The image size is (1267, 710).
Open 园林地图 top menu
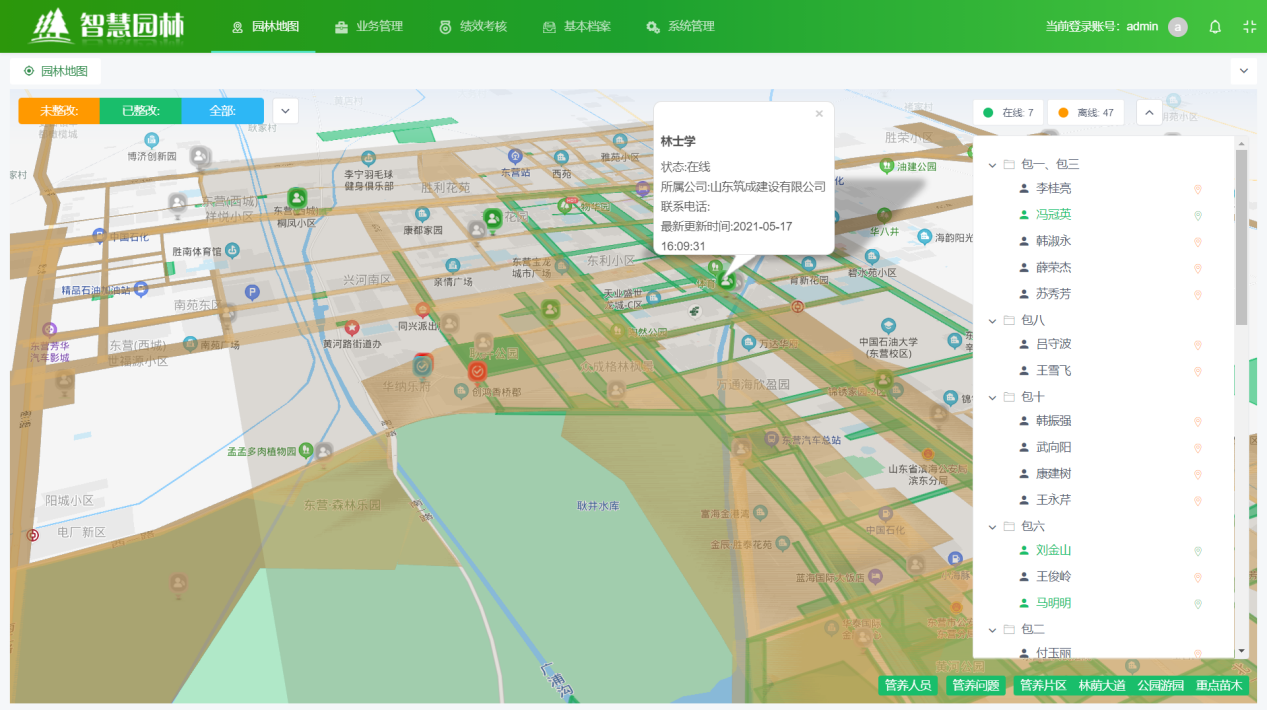pyautogui.click(x=265, y=27)
